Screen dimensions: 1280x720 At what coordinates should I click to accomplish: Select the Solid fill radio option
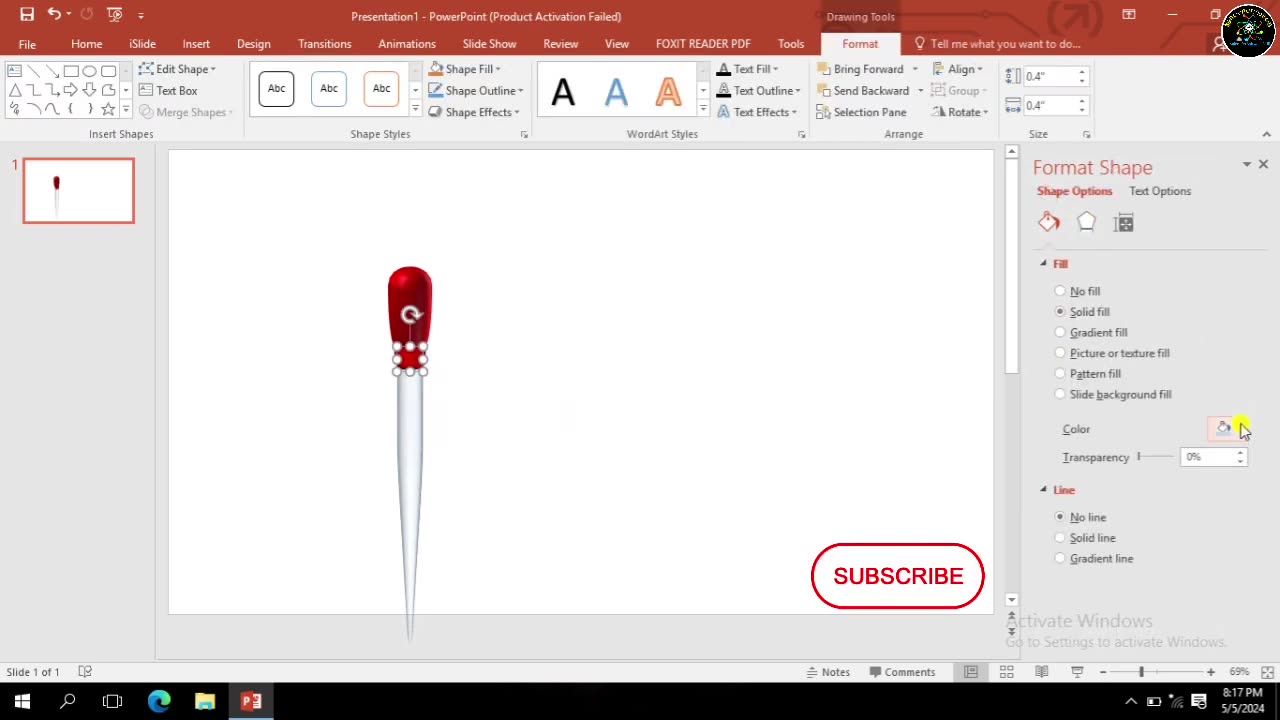coord(1060,312)
